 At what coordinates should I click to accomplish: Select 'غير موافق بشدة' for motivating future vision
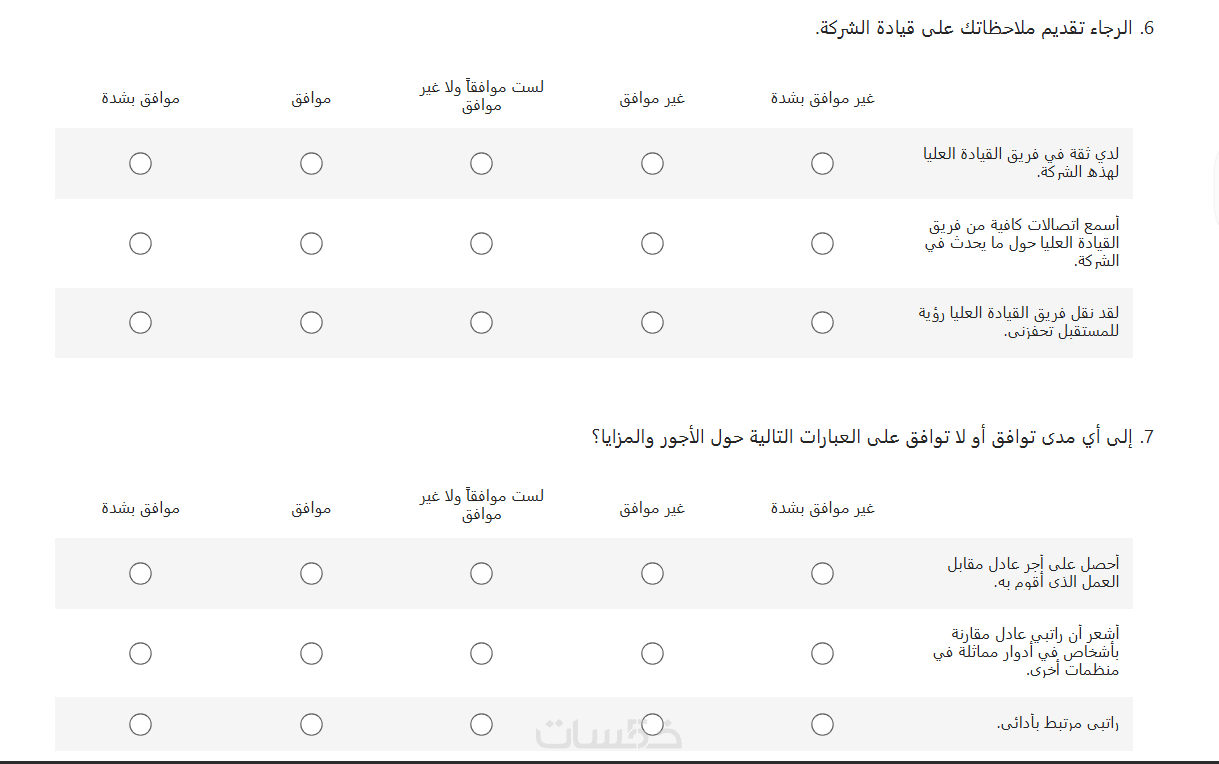click(x=822, y=322)
